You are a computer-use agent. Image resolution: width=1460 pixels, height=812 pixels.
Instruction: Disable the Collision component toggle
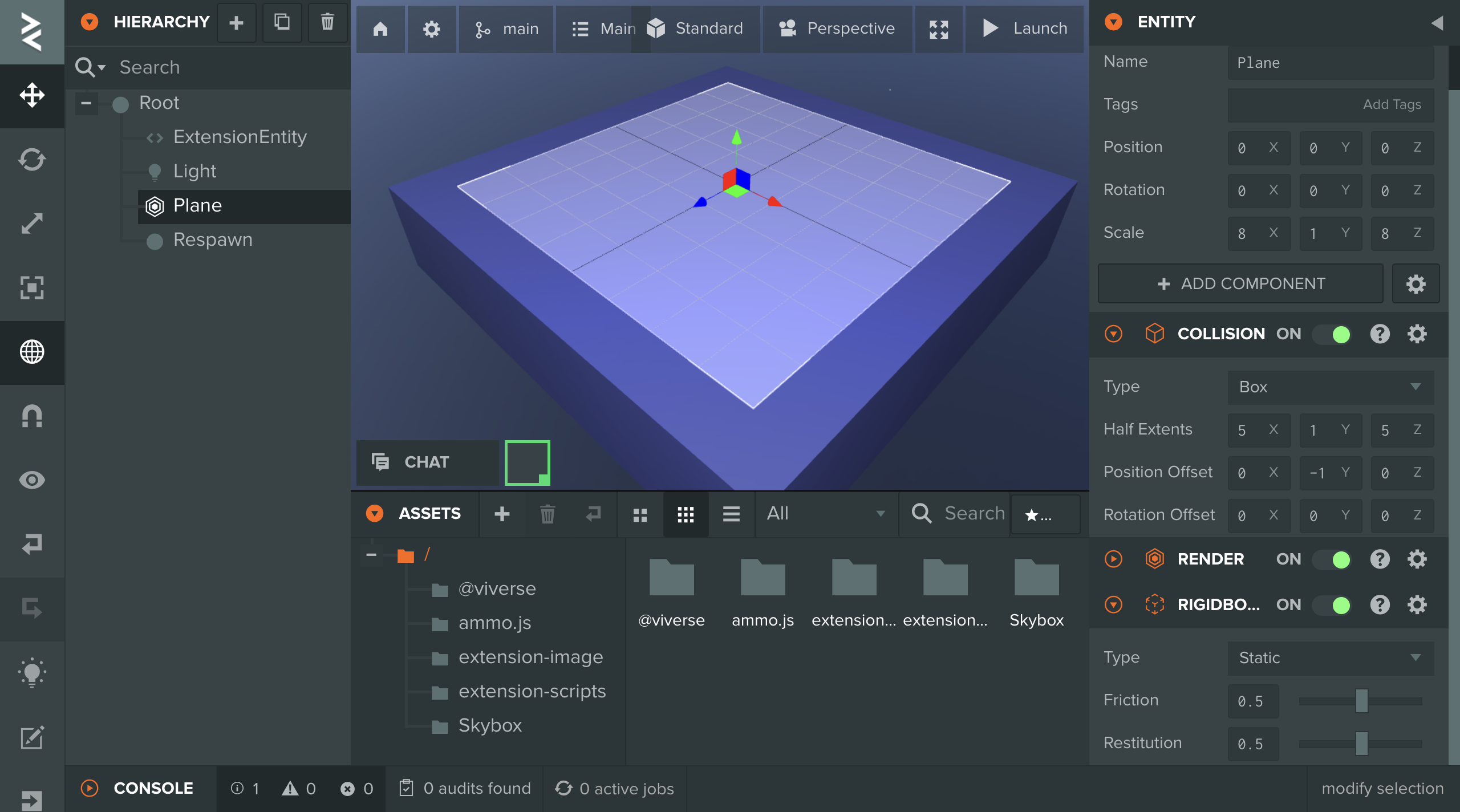click(x=1333, y=334)
